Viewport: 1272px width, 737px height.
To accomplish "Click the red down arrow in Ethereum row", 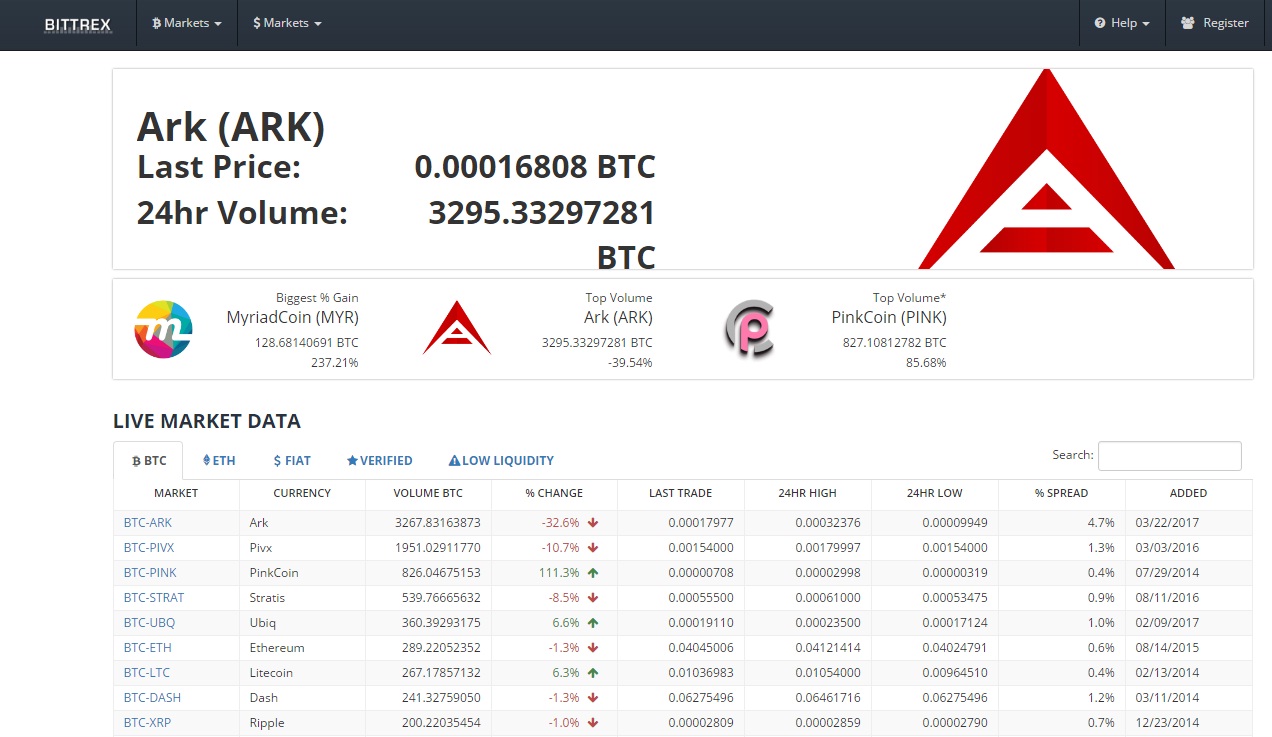I will [593, 648].
